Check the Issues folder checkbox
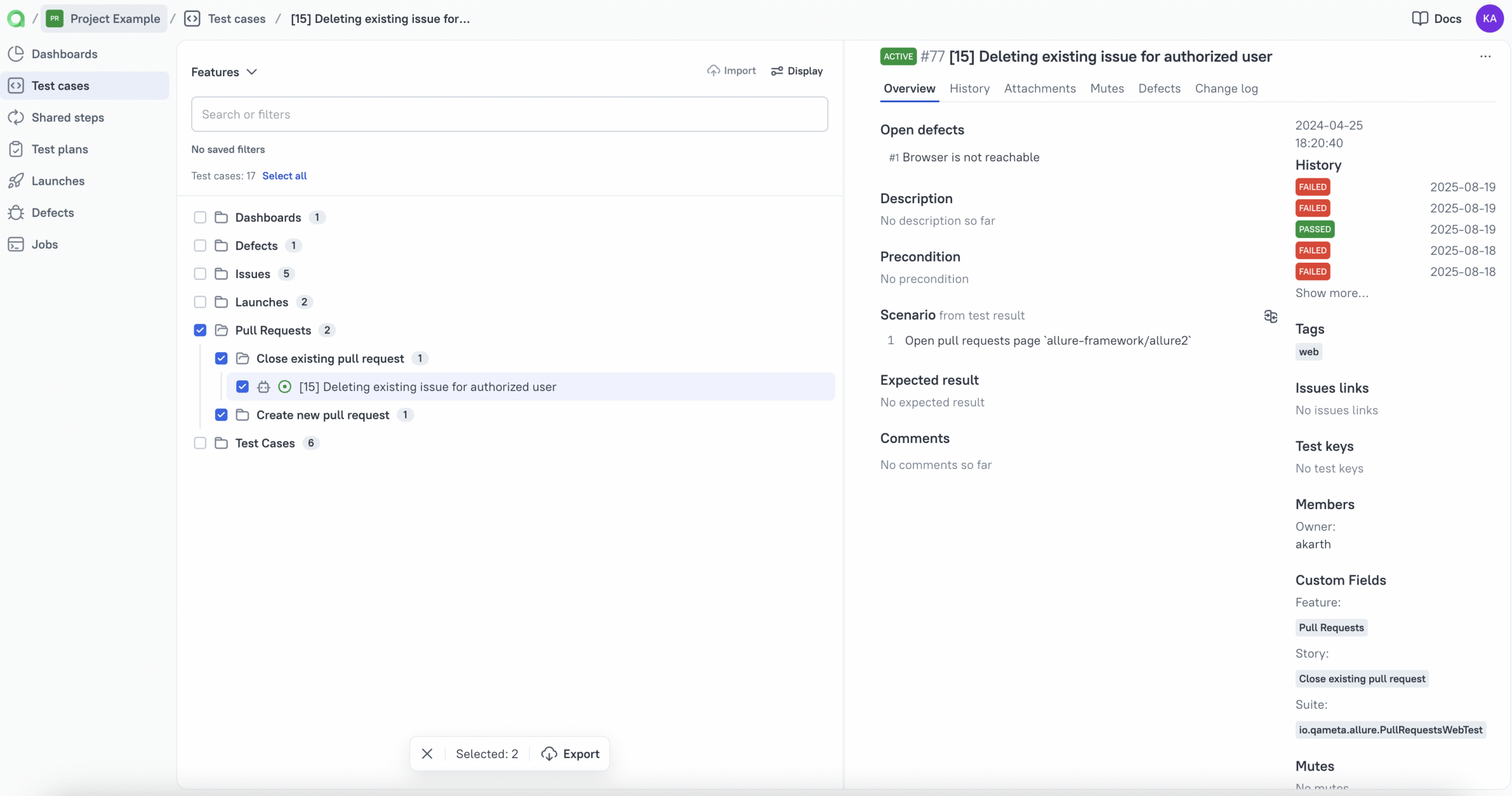Screen dimensions: 1512x796 [x=200, y=273]
